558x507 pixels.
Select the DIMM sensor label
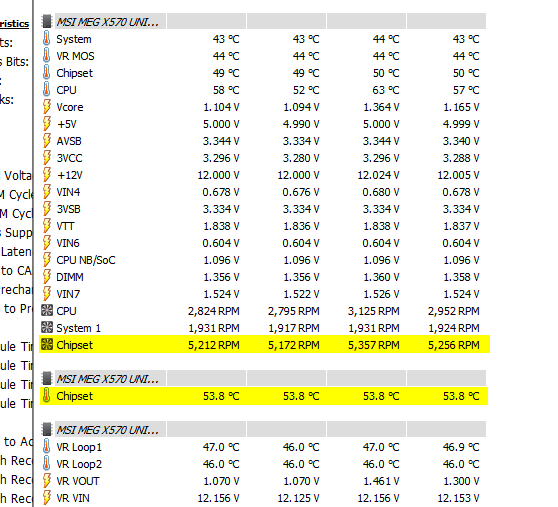(x=70, y=277)
